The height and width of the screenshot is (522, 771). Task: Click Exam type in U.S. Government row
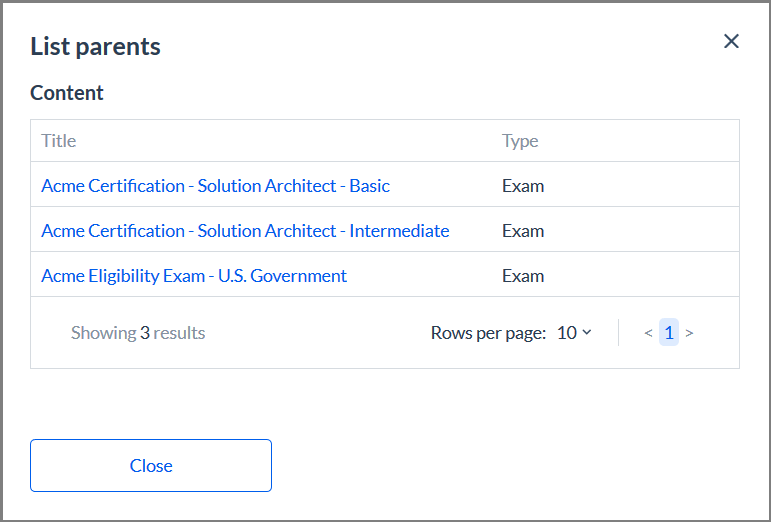click(523, 276)
